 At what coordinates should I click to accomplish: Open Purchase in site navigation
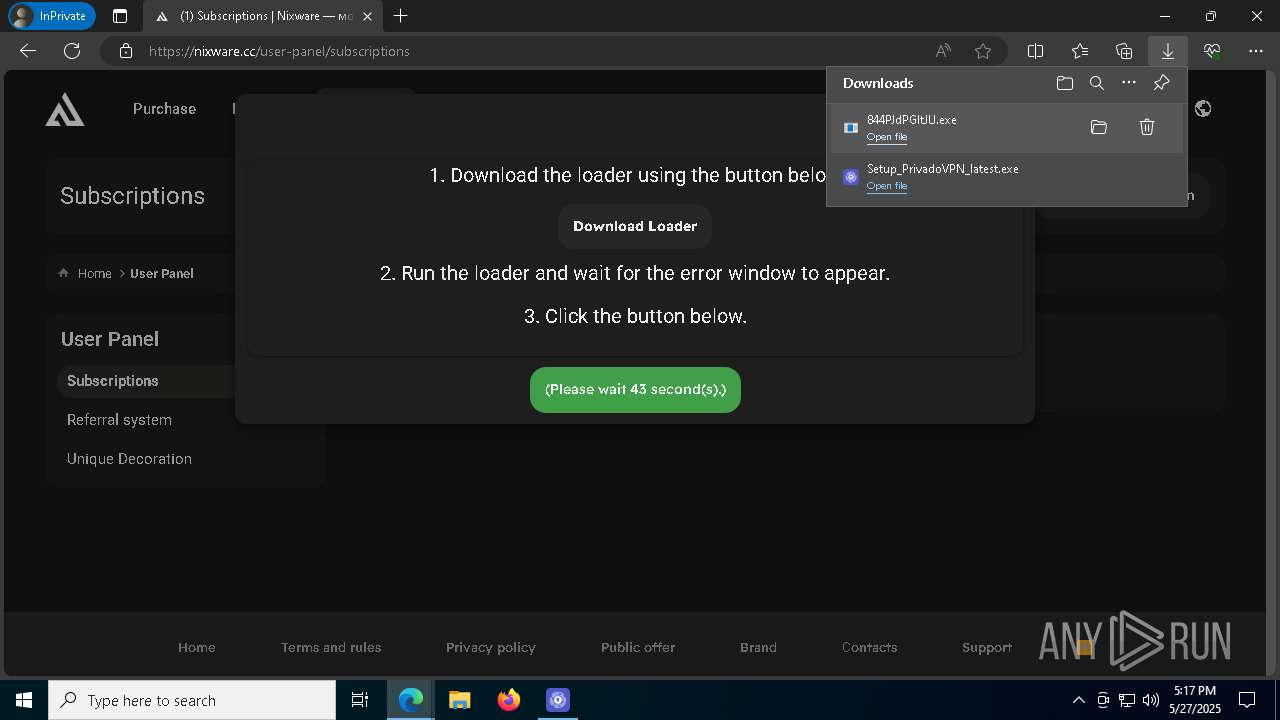click(x=164, y=109)
